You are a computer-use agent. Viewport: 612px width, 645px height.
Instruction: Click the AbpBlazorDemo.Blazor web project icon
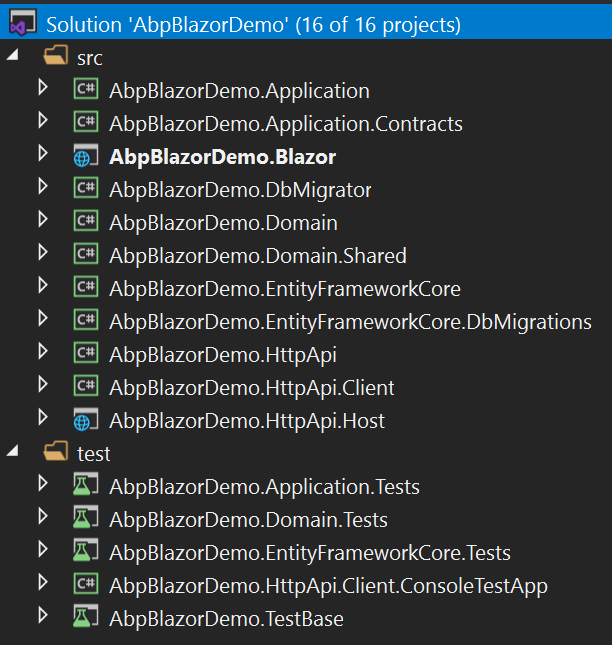(86, 157)
